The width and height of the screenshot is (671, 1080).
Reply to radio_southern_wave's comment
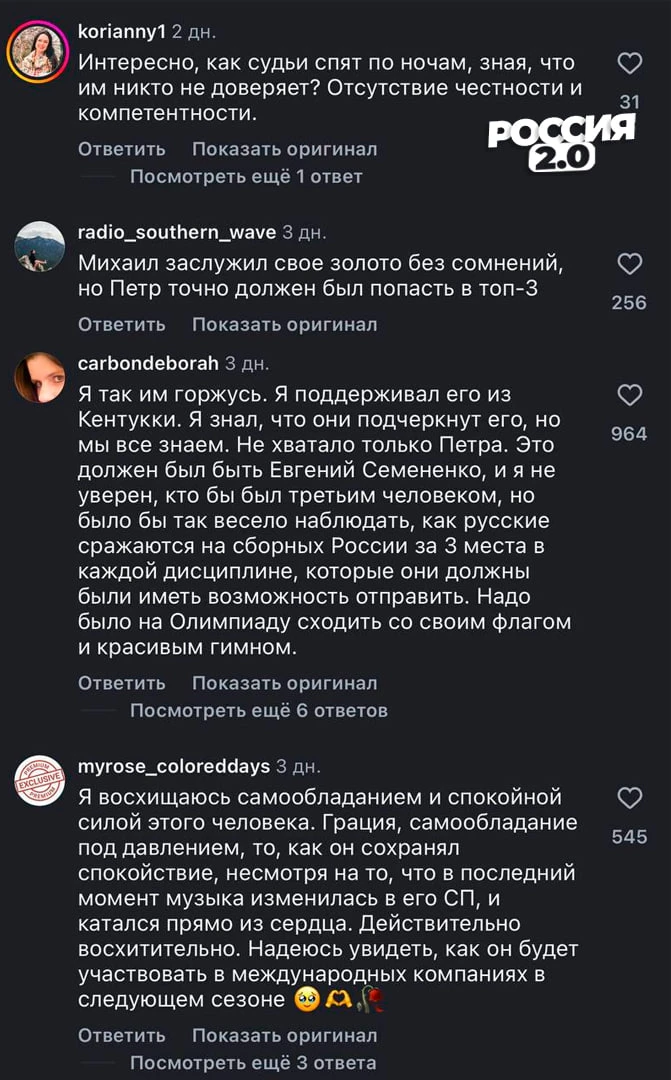tap(121, 324)
